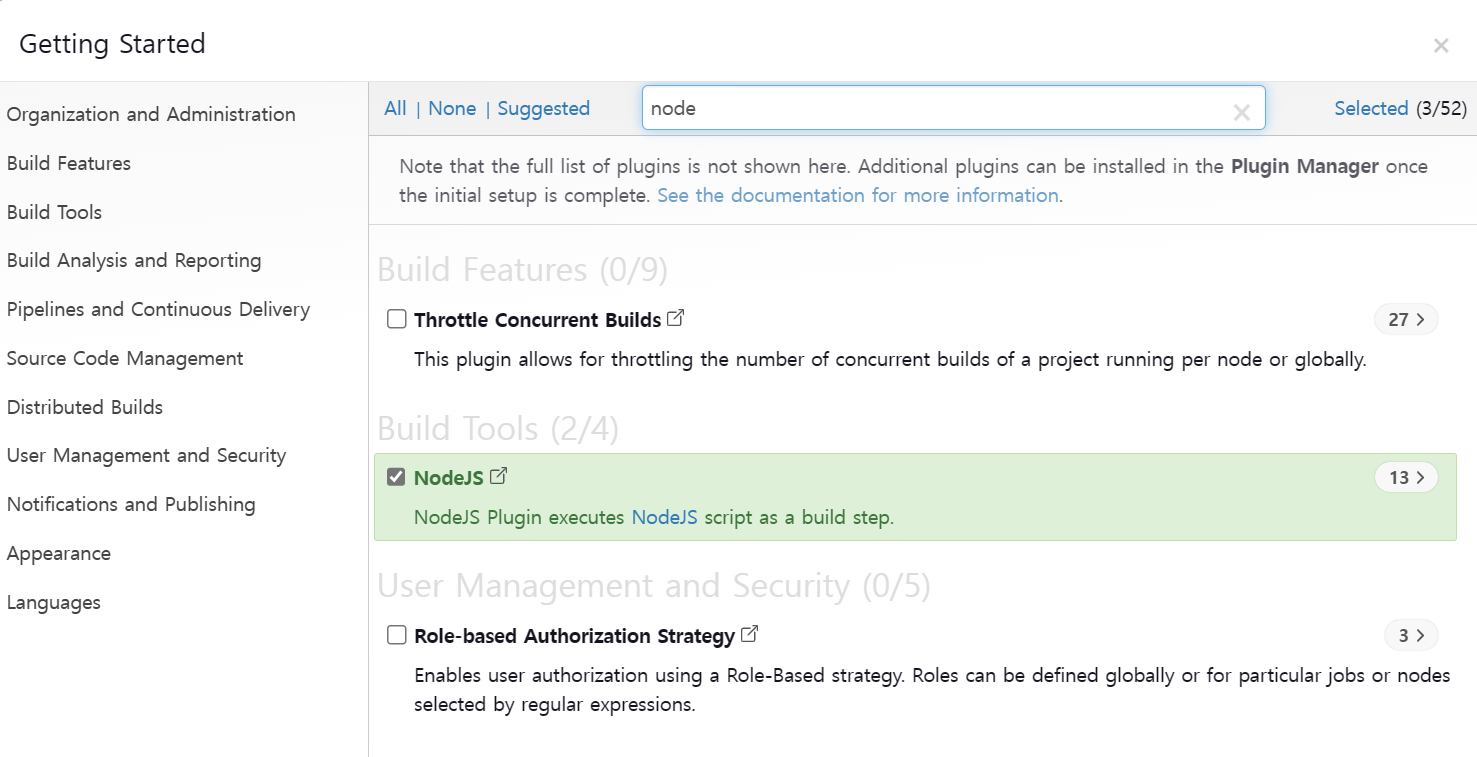The width and height of the screenshot is (1477, 757).
Task: Open Throttle Concurrent Builds external link icon
Action: [x=676, y=318]
